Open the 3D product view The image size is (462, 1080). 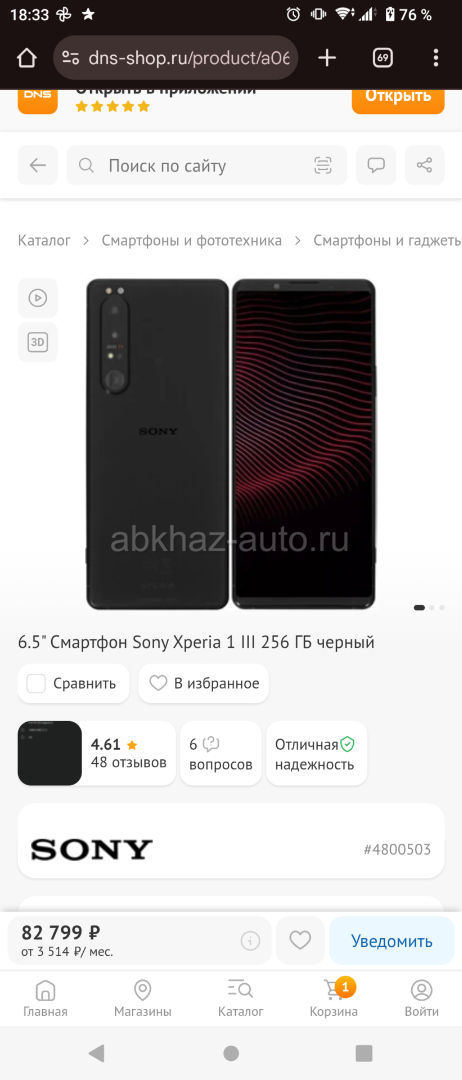coord(38,342)
